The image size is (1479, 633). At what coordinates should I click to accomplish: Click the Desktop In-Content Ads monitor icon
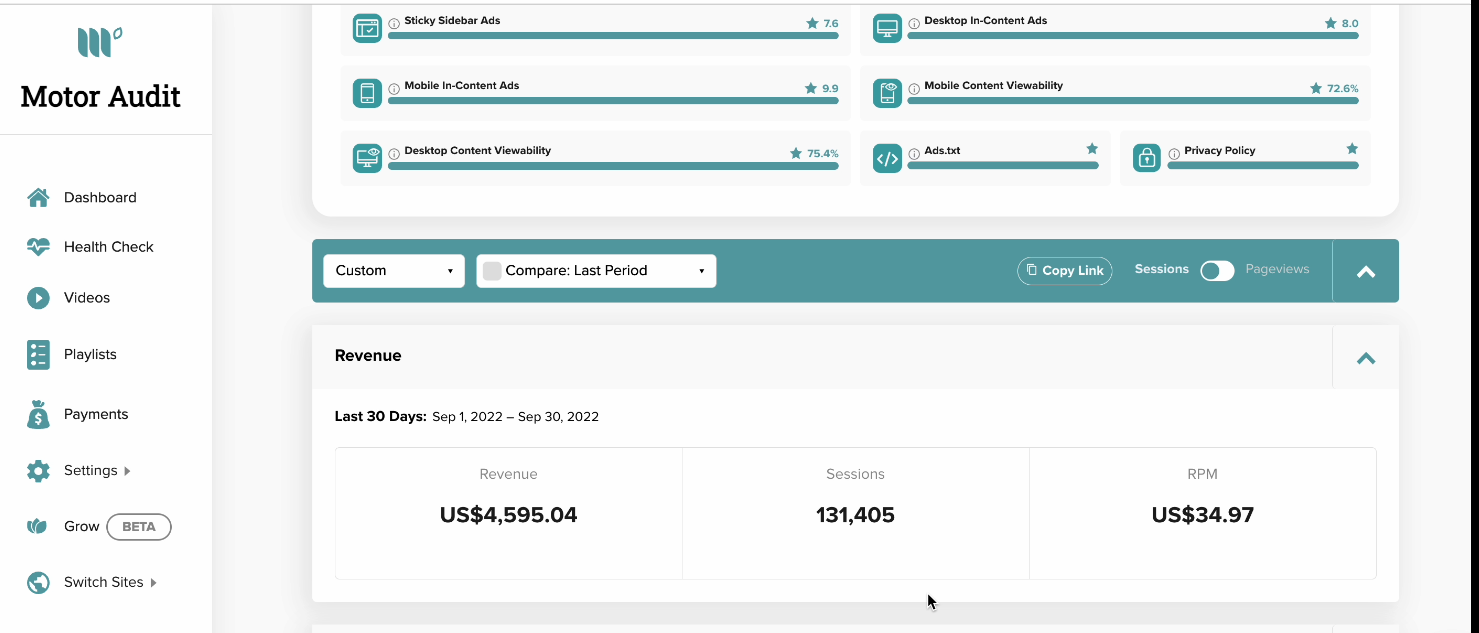pos(887,28)
